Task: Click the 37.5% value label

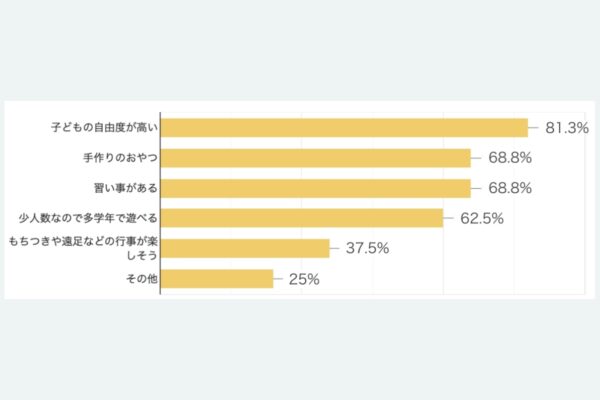Action: tap(367, 248)
